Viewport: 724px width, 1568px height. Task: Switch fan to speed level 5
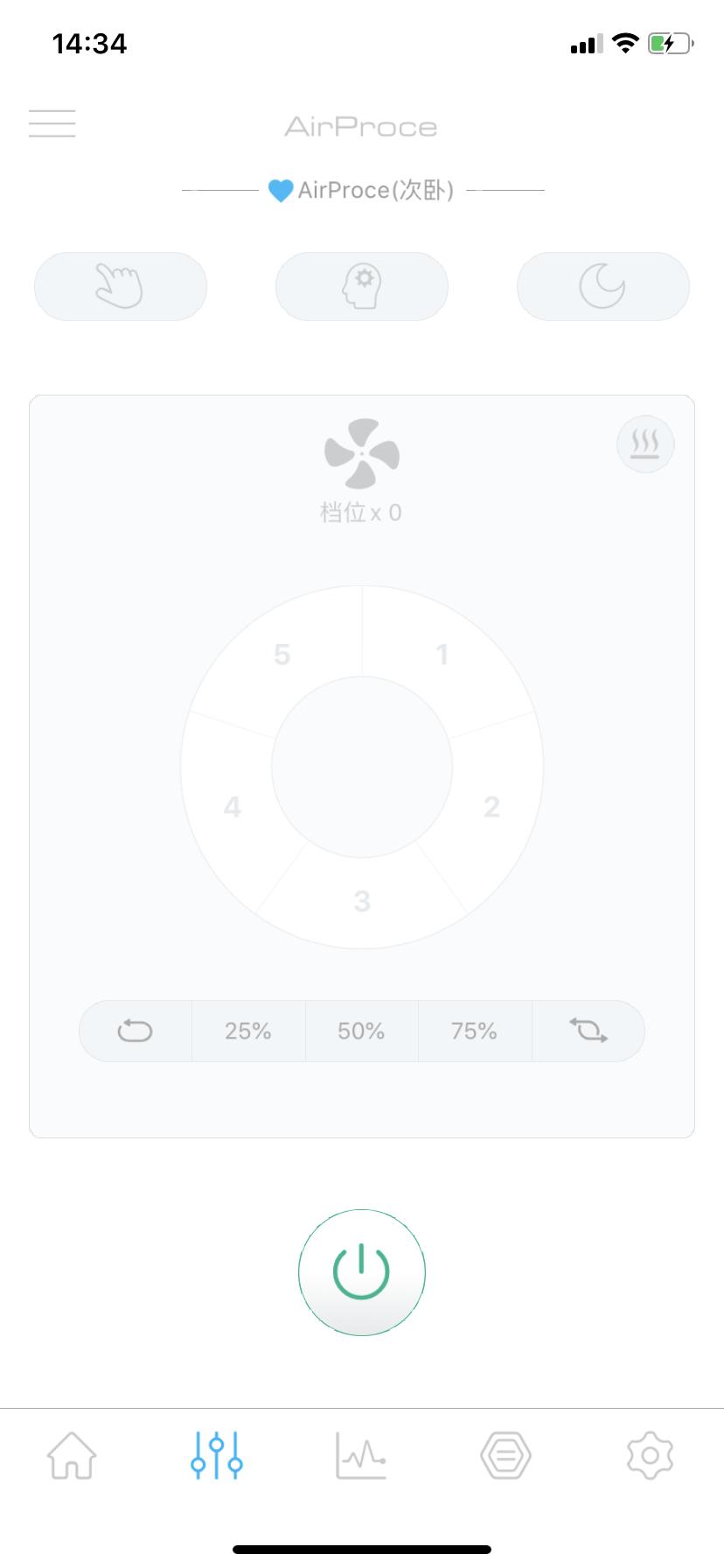click(282, 654)
